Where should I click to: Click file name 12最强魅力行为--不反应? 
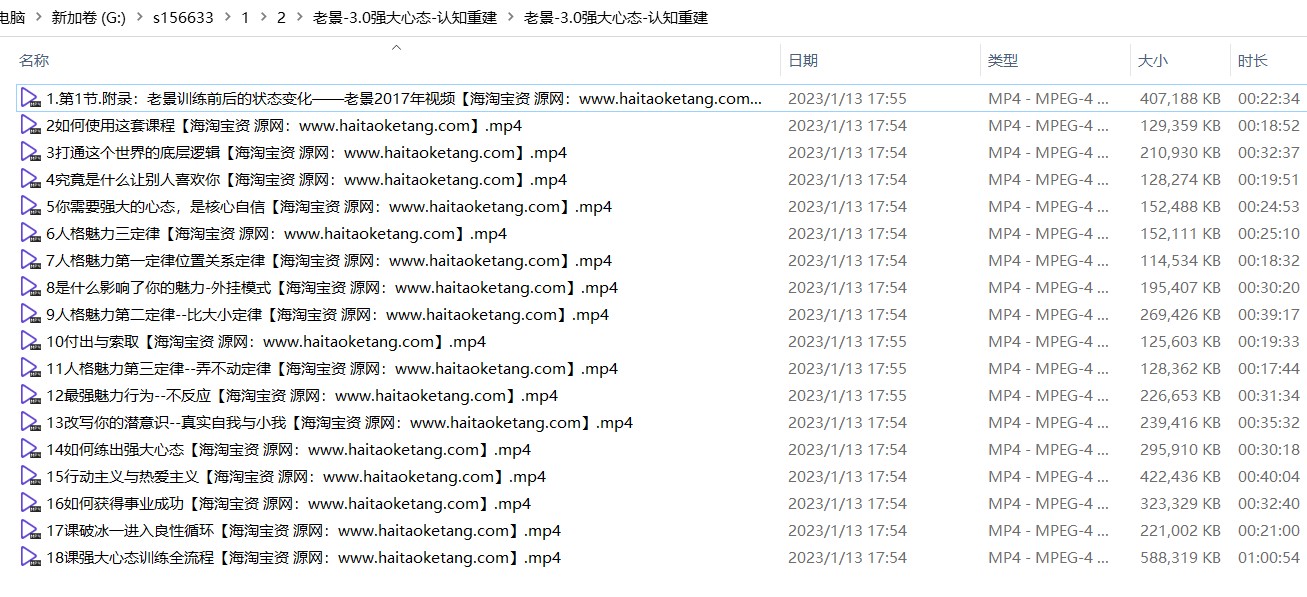click(x=302, y=396)
